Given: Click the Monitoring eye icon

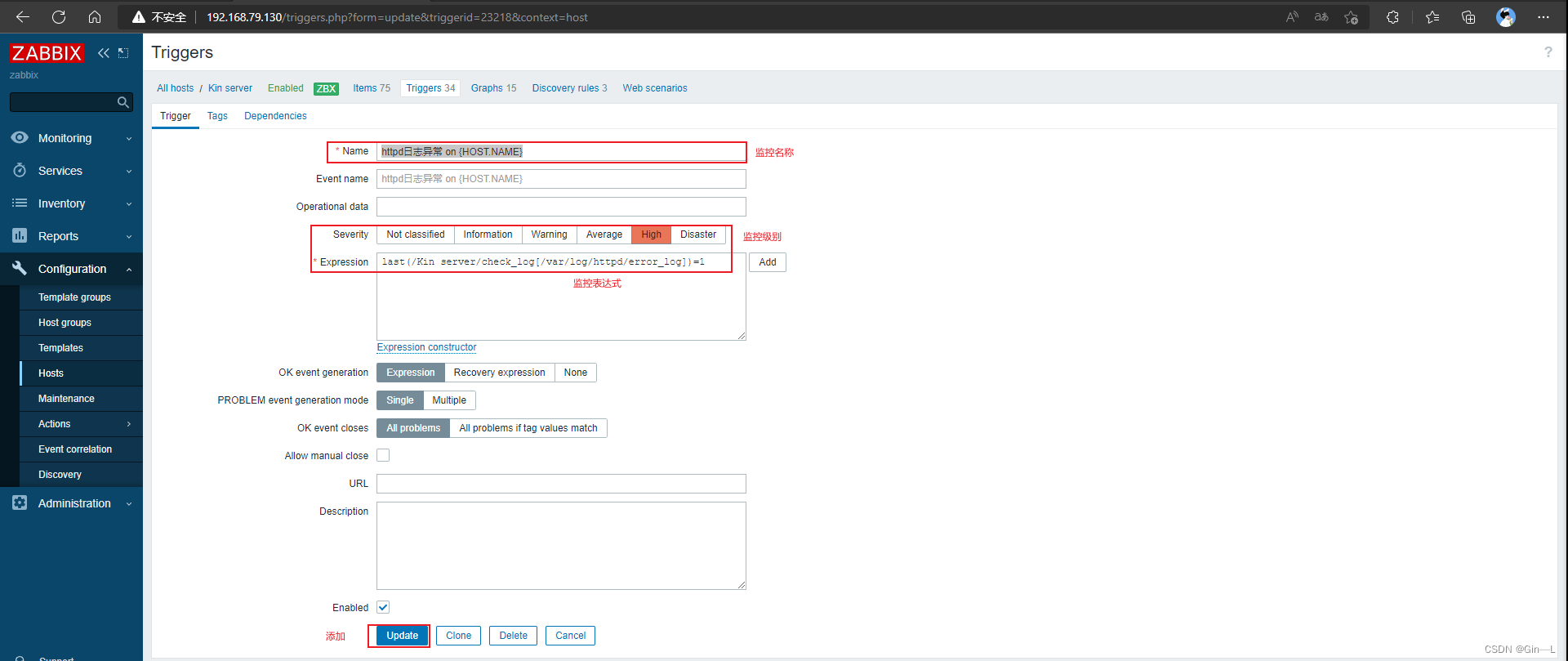Looking at the screenshot, I should click(20, 138).
